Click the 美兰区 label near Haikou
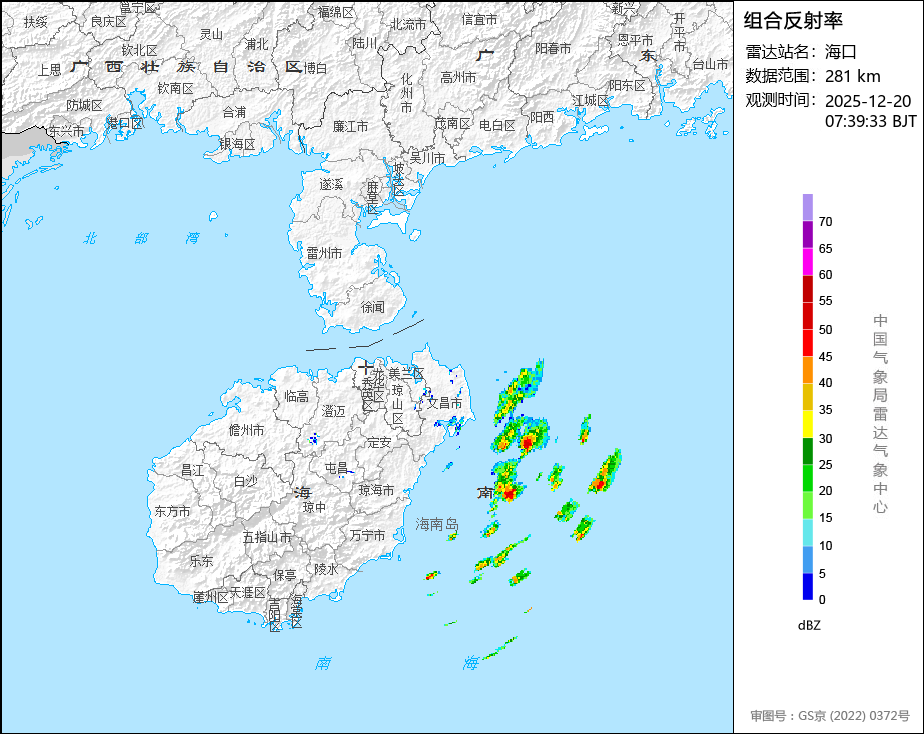924x734 pixels. [406, 373]
